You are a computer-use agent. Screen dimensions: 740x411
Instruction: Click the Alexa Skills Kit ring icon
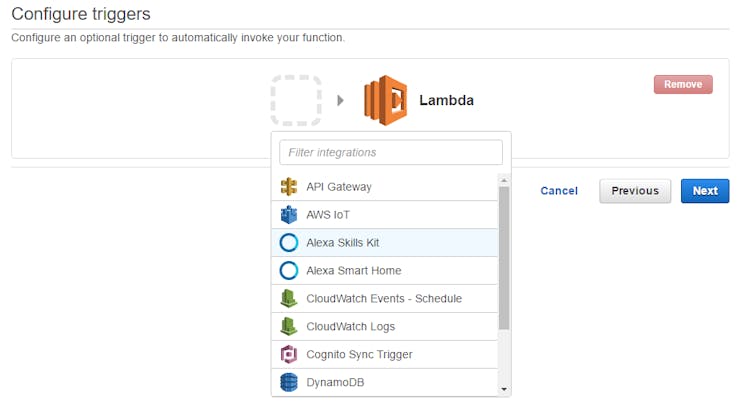[289, 243]
